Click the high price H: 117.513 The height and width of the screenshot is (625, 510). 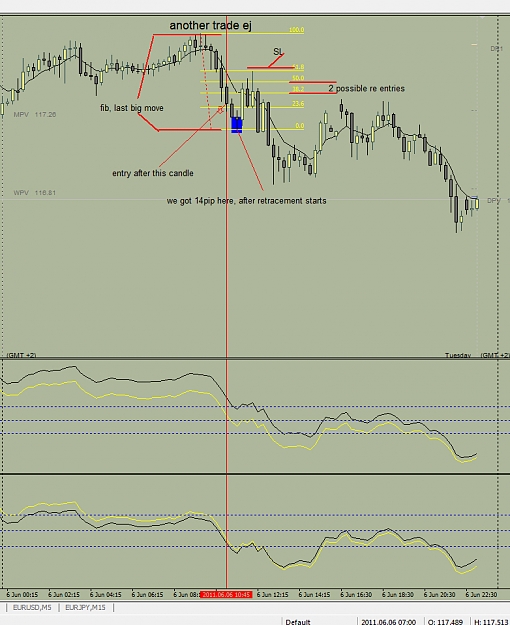point(492,621)
